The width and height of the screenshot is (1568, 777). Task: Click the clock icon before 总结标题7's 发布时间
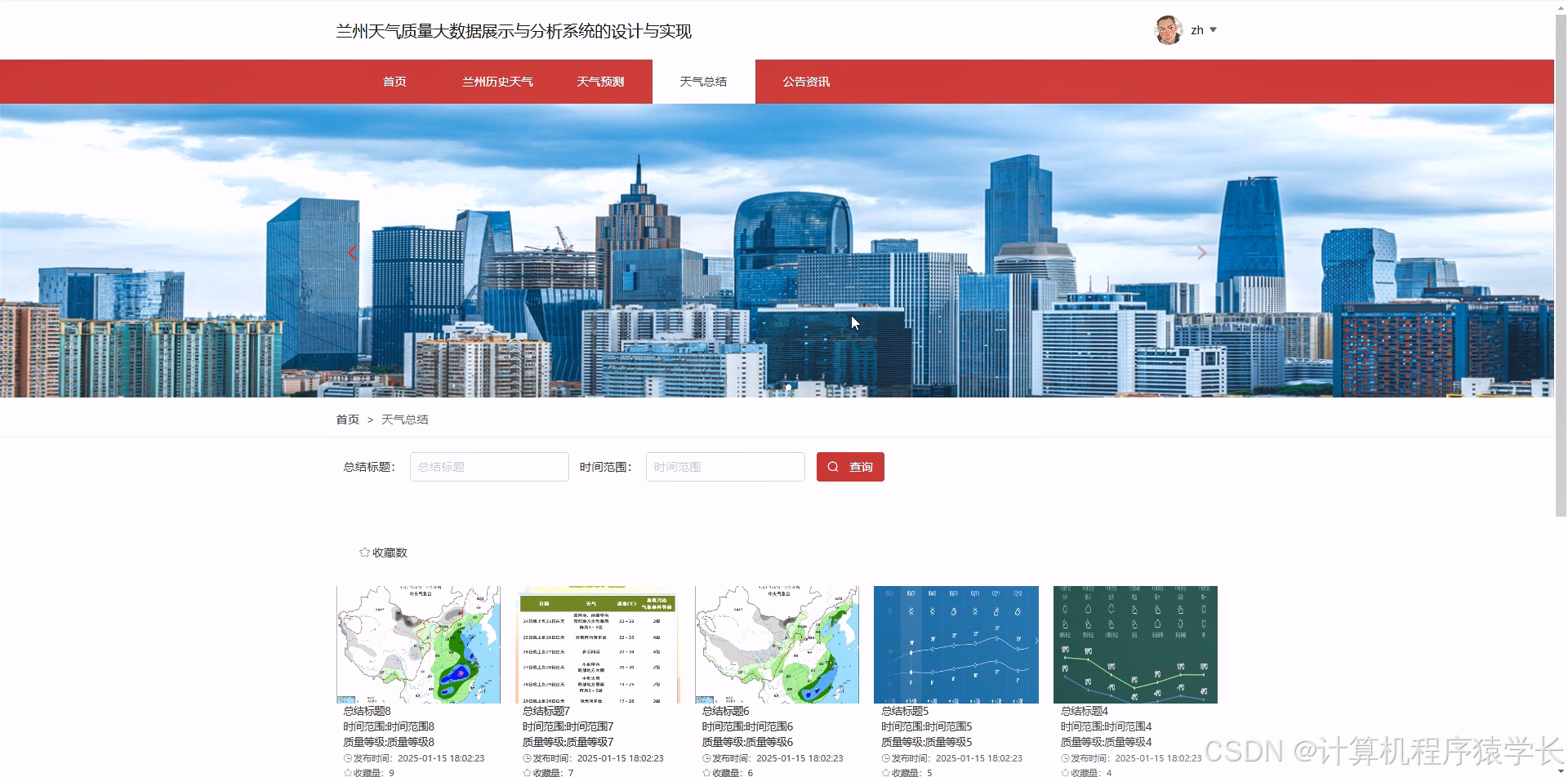(527, 757)
